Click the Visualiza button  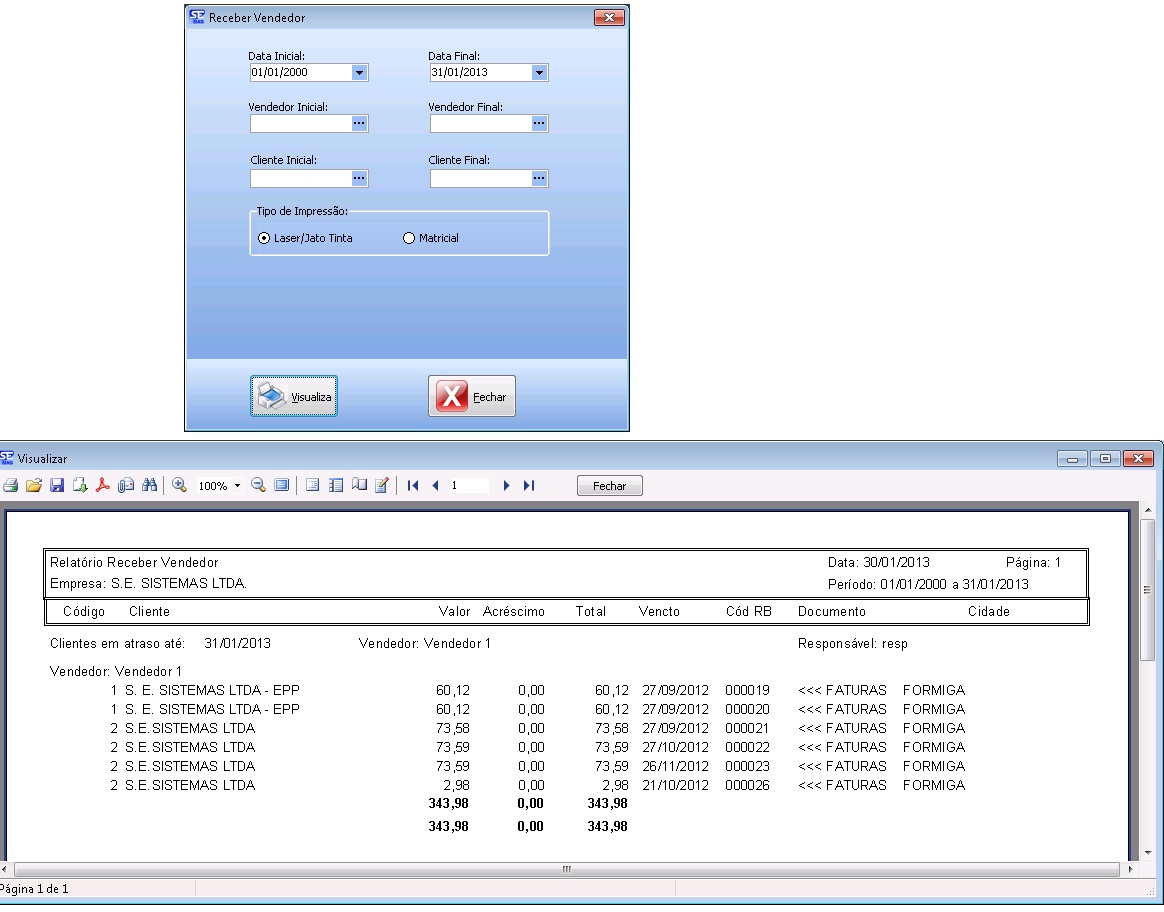[x=293, y=397]
